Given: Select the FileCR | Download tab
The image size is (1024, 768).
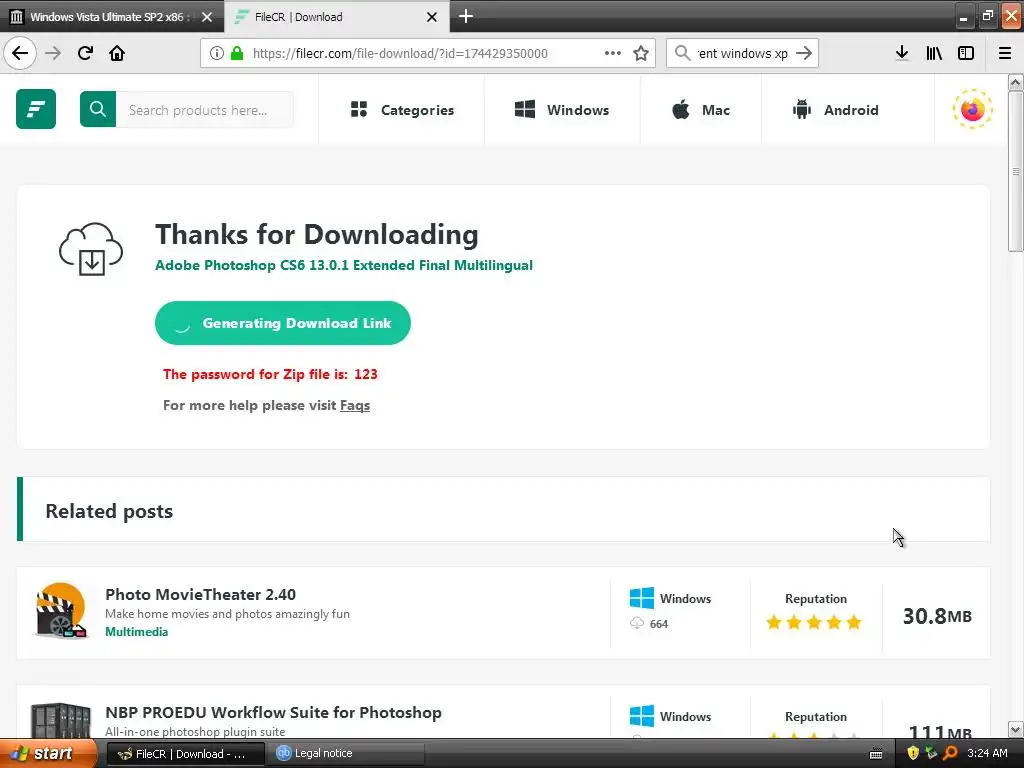Looking at the screenshot, I should (x=336, y=16).
